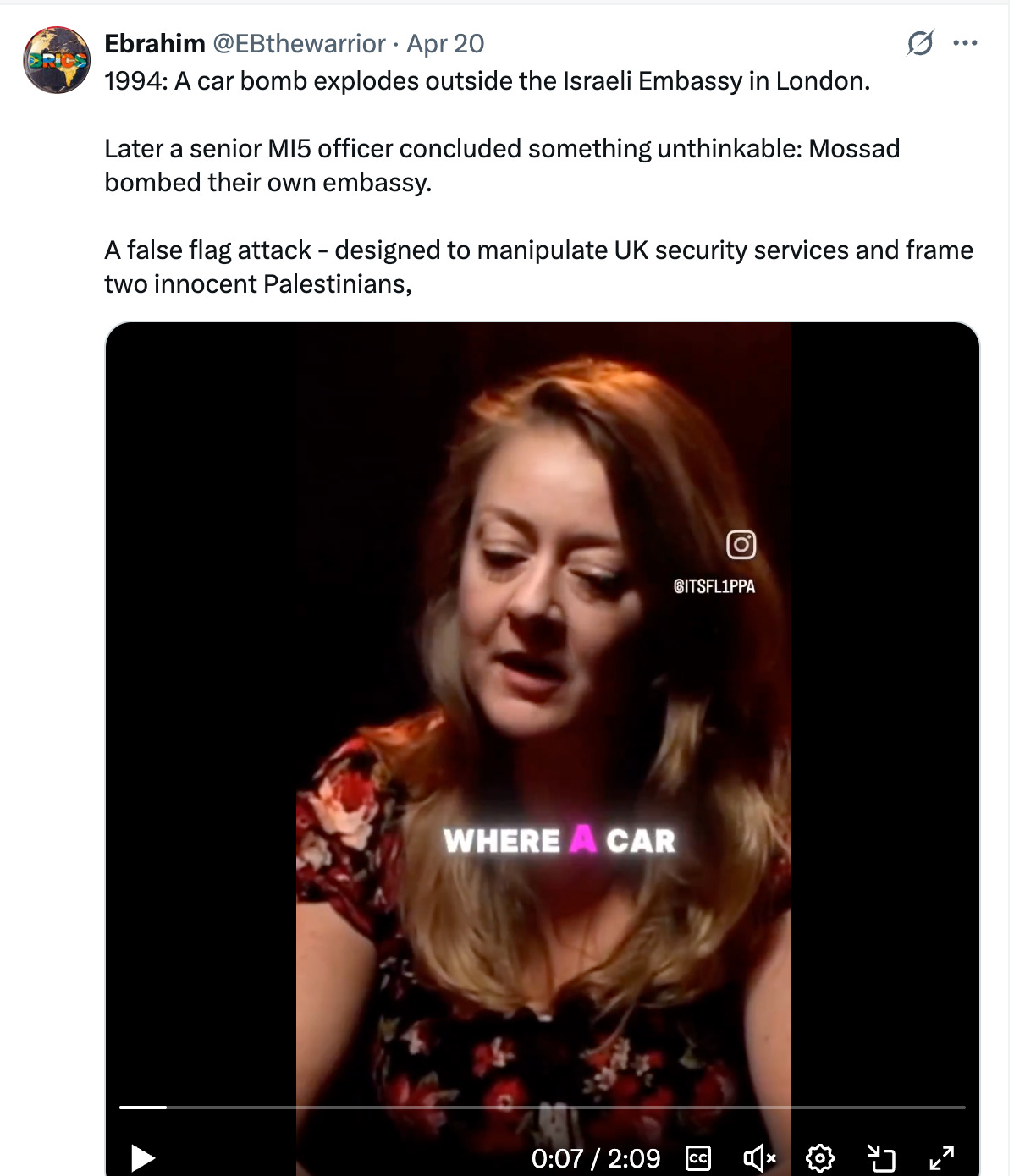Image resolution: width=1014 pixels, height=1176 pixels.
Task: Open video settings gear
Action: click(x=820, y=1157)
